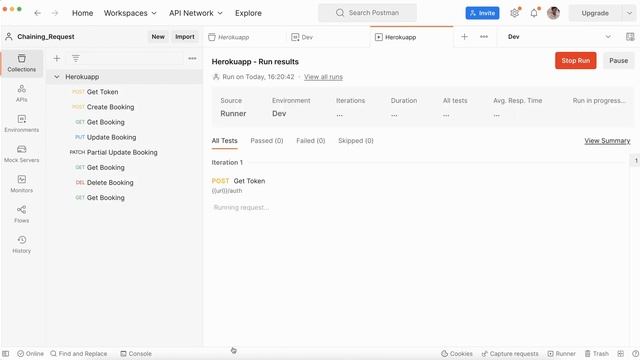Open the help icon in the status bar
Image resolution: width=640 pixels, height=360 pixels.
pos(636,353)
